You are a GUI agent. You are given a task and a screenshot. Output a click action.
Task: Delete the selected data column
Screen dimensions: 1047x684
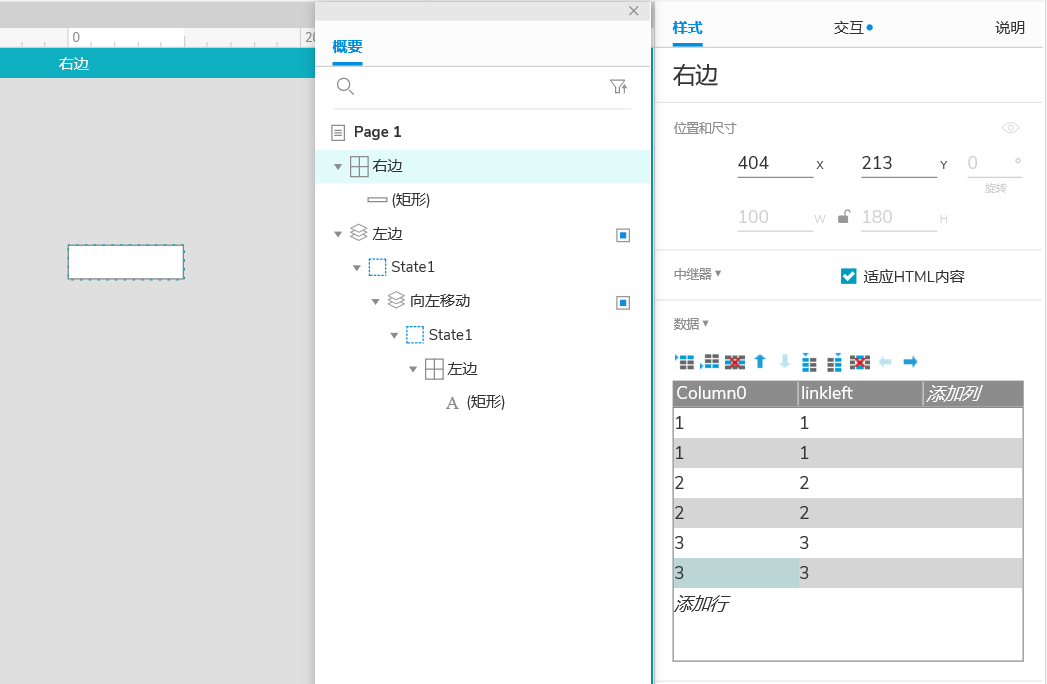[x=859, y=362]
